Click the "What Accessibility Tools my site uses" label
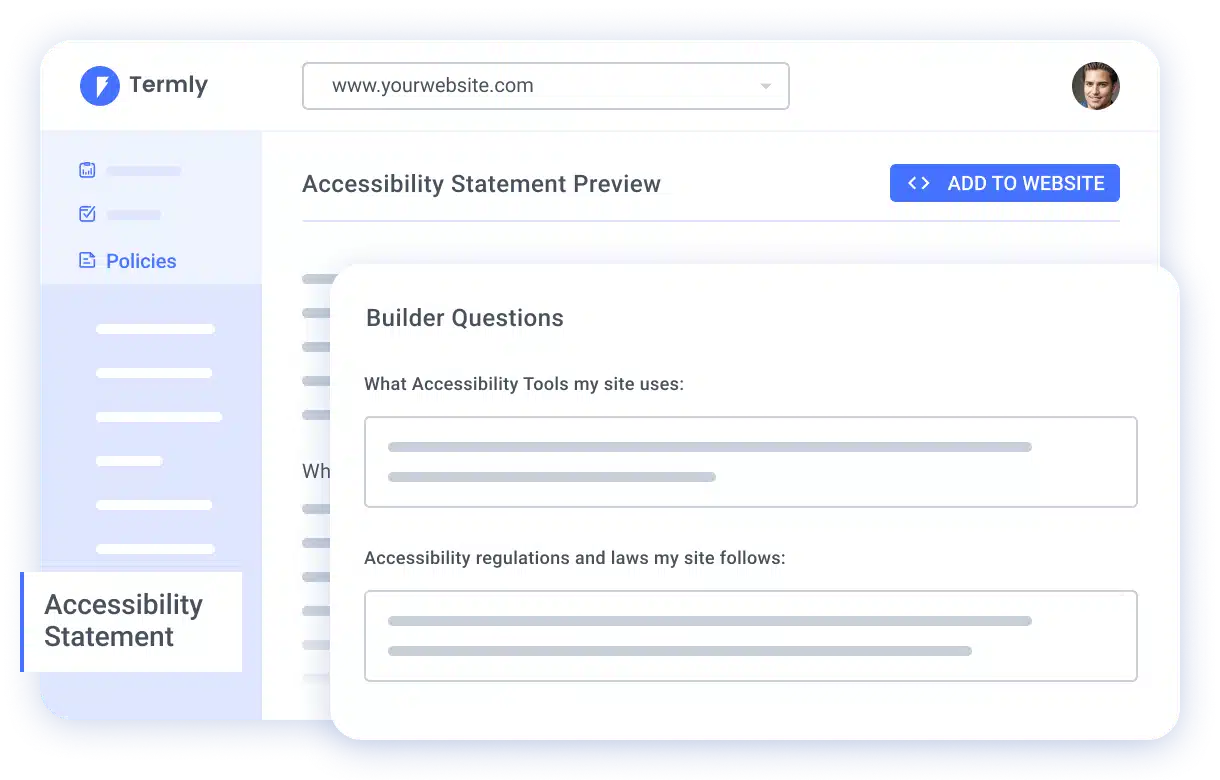1220x780 pixels. click(523, 384)
